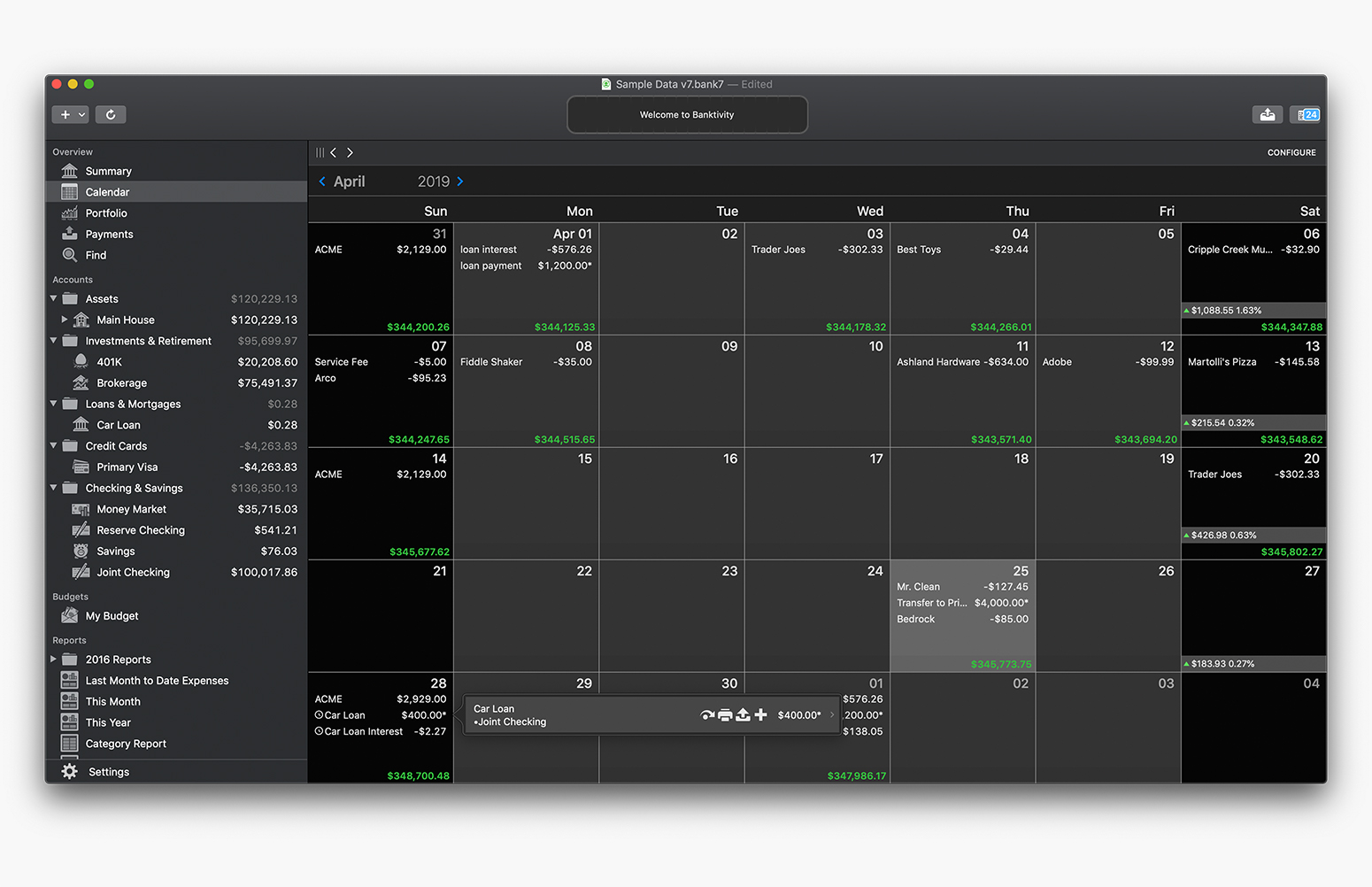The height and width of the screenshot is (887, 1372).
Task: Click the loan payment entry on Apr 01
Action: pyautogui.click(x=526, y=266)
